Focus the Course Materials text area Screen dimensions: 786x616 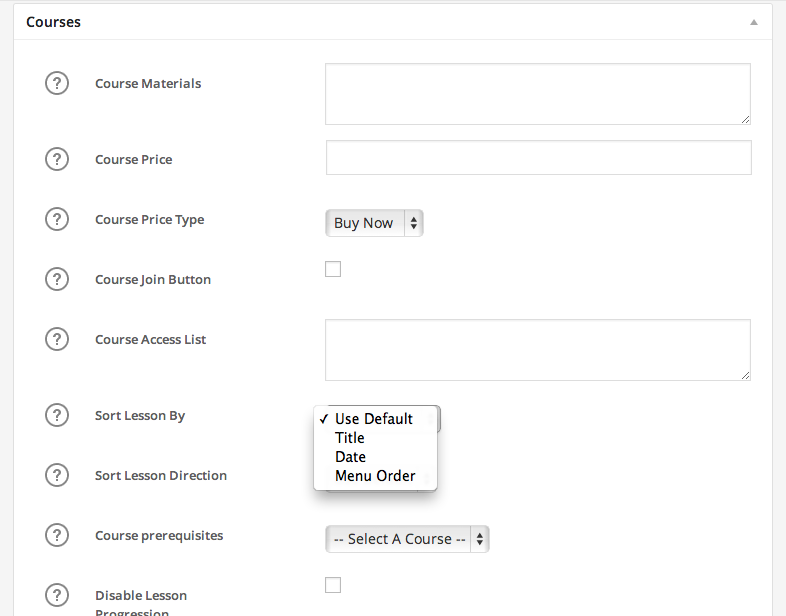click(x=537, y=94)
